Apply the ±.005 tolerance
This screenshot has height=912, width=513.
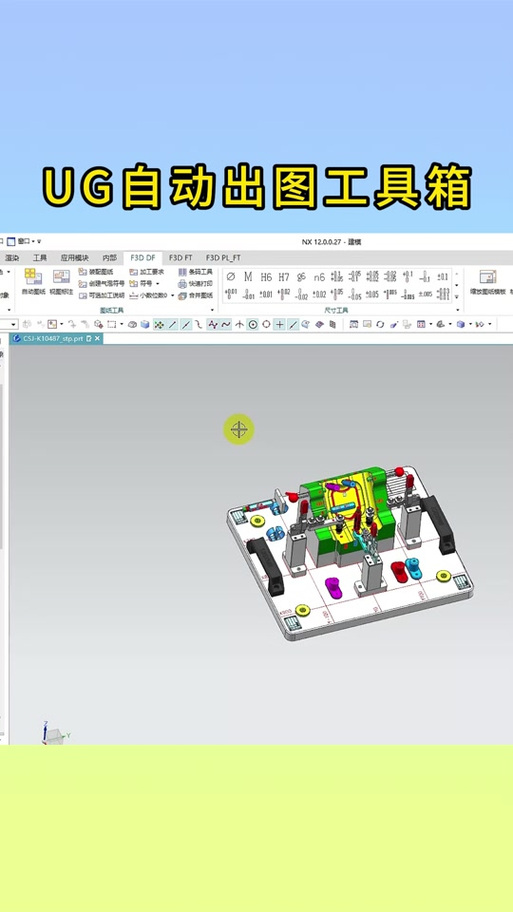click(425, 294)
